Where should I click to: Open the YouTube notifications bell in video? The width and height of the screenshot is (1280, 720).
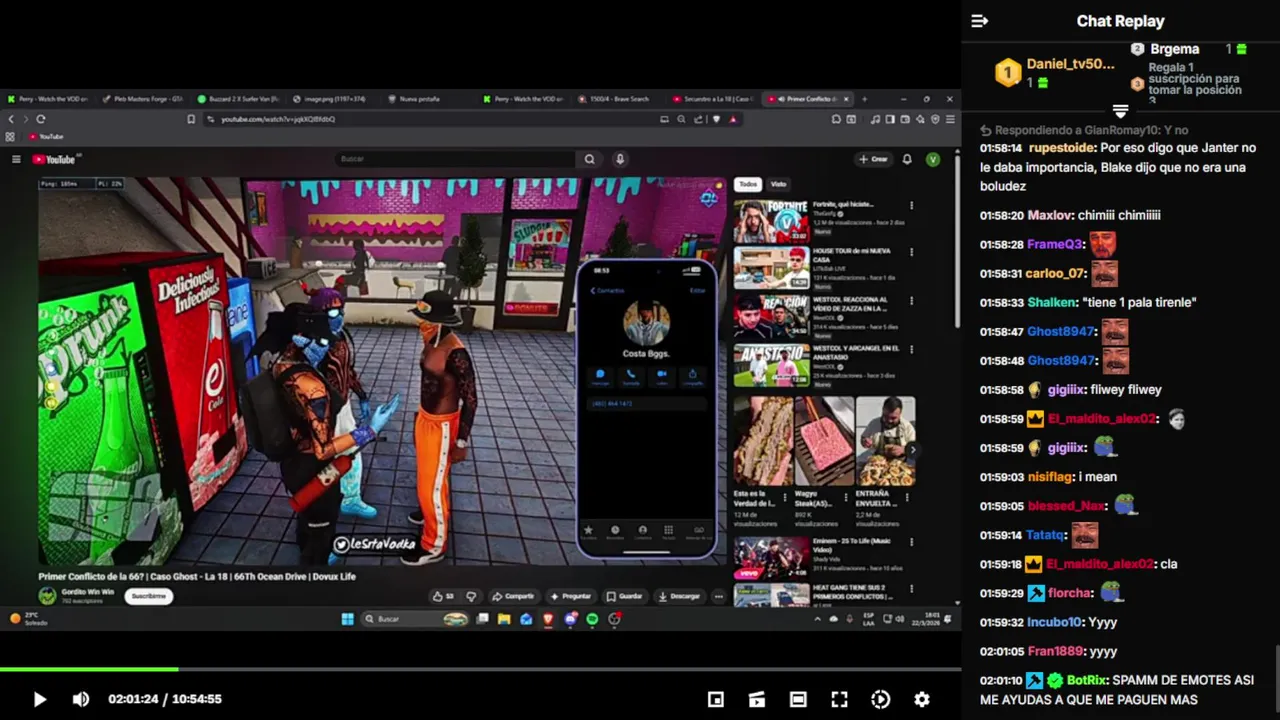click(x=907, y=159)
